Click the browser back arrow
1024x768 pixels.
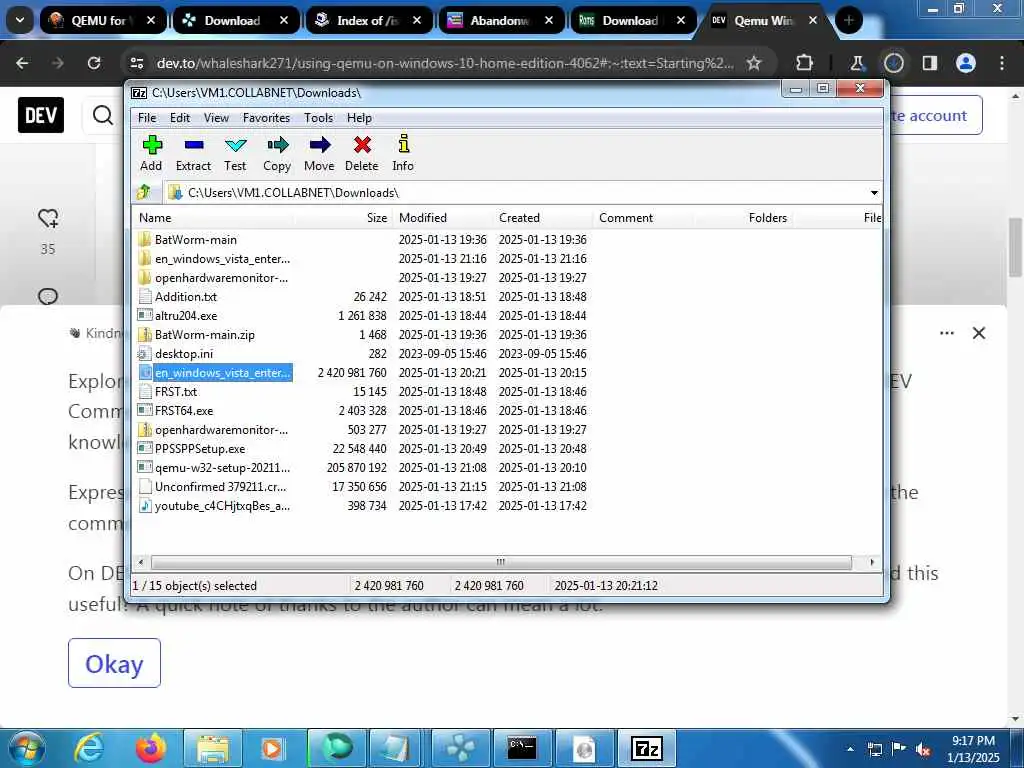coord(22,63)
